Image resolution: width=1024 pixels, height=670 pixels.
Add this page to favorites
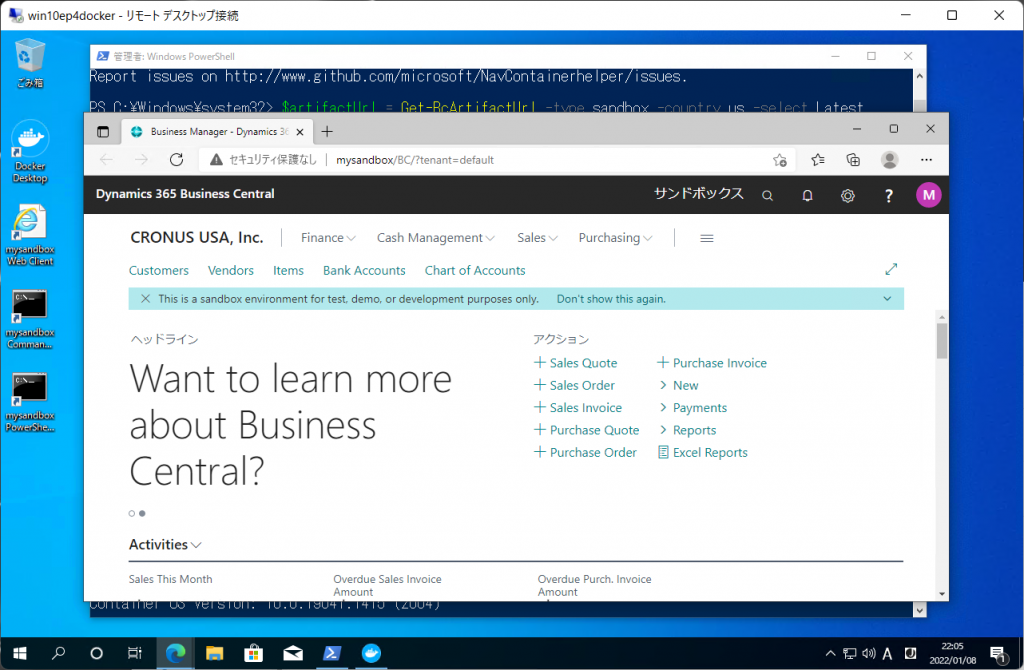click(779, 160)
